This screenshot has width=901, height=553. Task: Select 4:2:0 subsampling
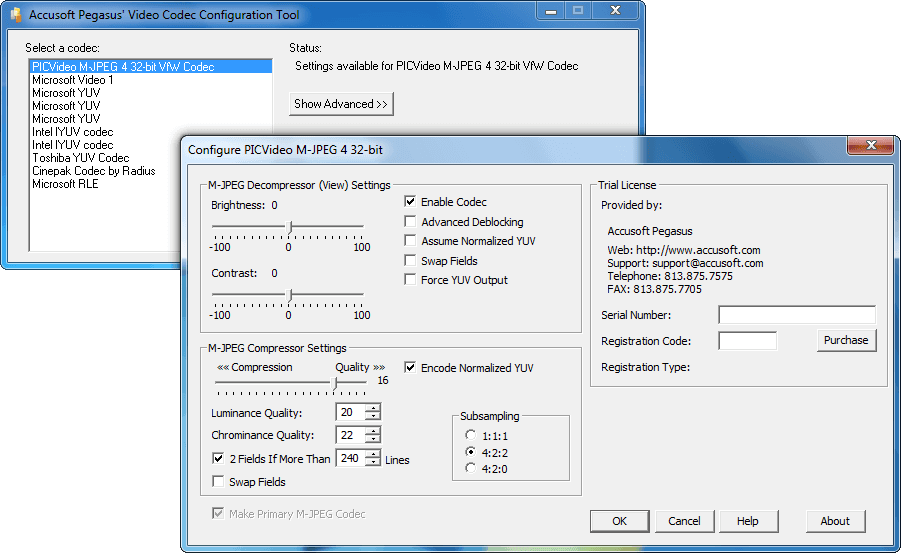click(x=471, y=468)
